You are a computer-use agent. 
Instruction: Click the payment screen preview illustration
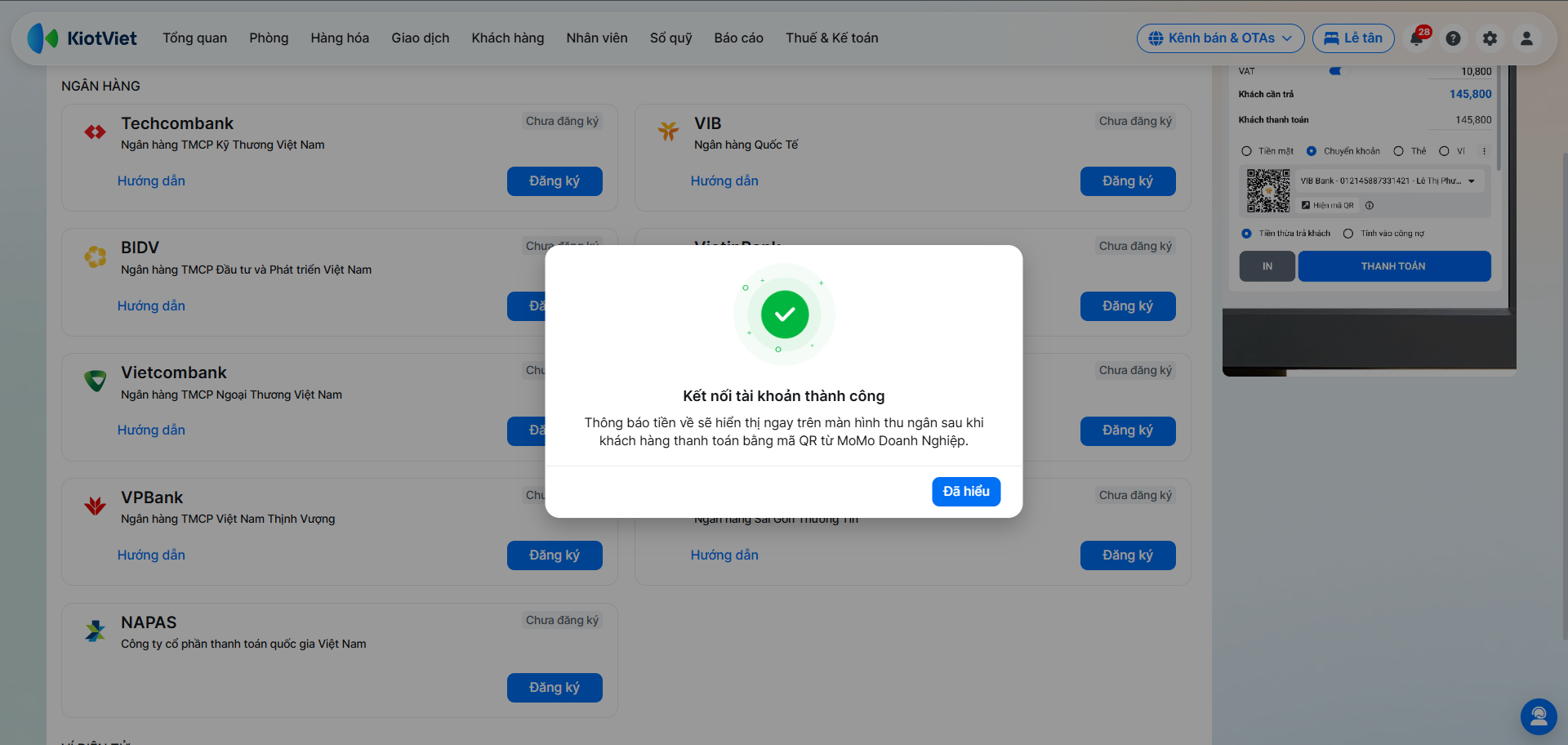1369,221
